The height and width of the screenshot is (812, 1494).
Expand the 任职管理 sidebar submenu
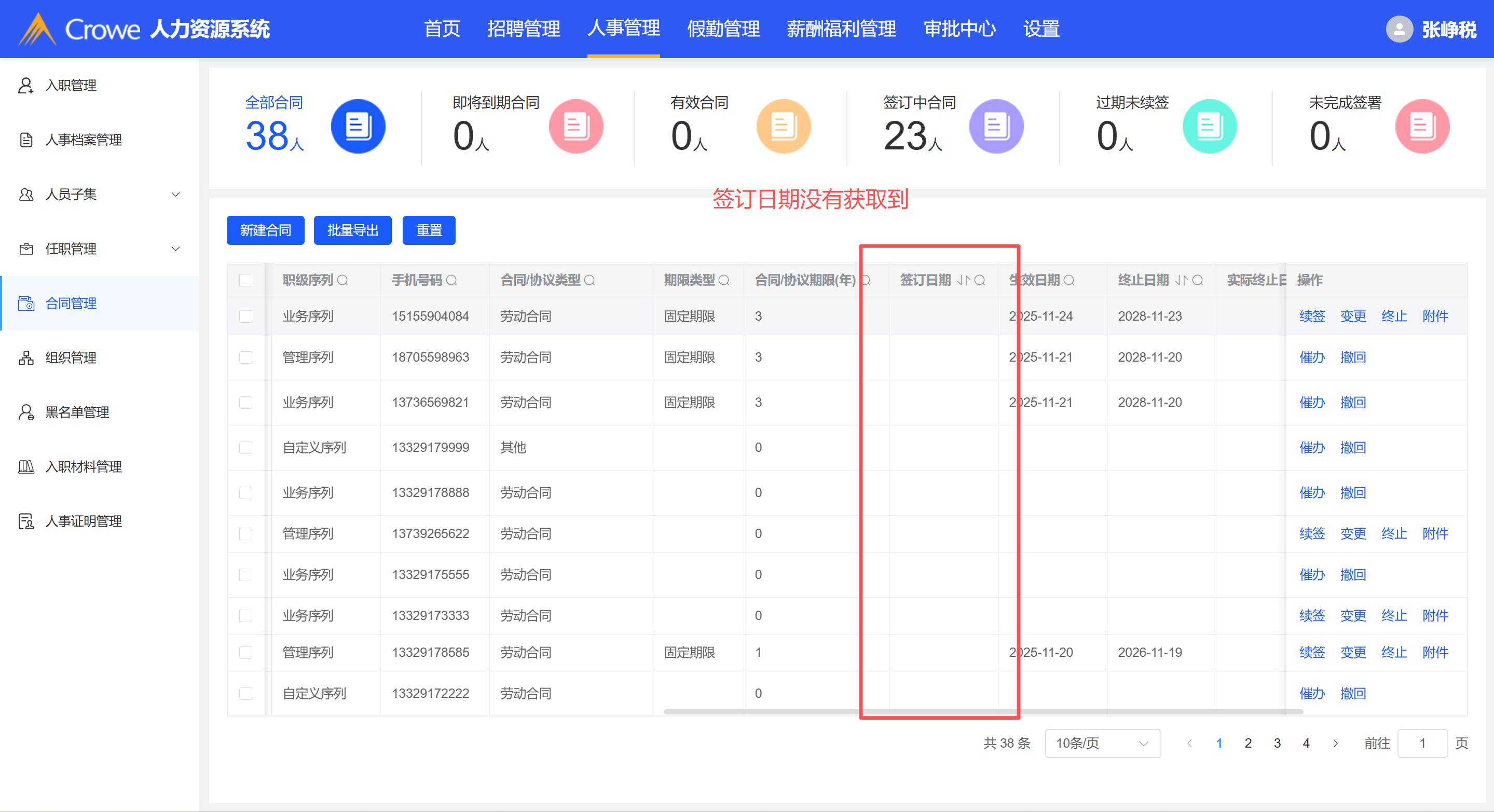175,249
